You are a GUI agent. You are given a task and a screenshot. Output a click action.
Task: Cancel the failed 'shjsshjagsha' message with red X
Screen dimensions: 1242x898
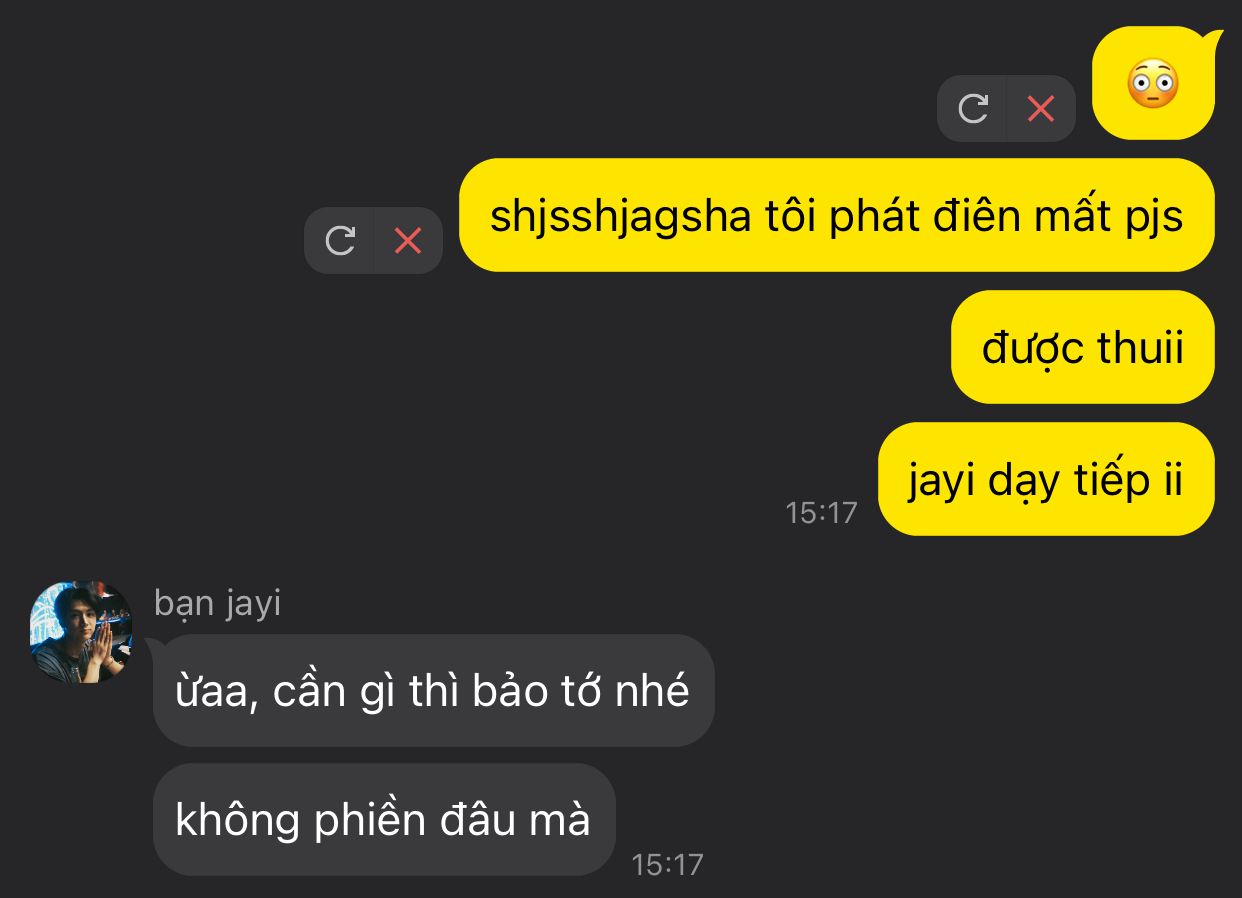pos(408,240)
